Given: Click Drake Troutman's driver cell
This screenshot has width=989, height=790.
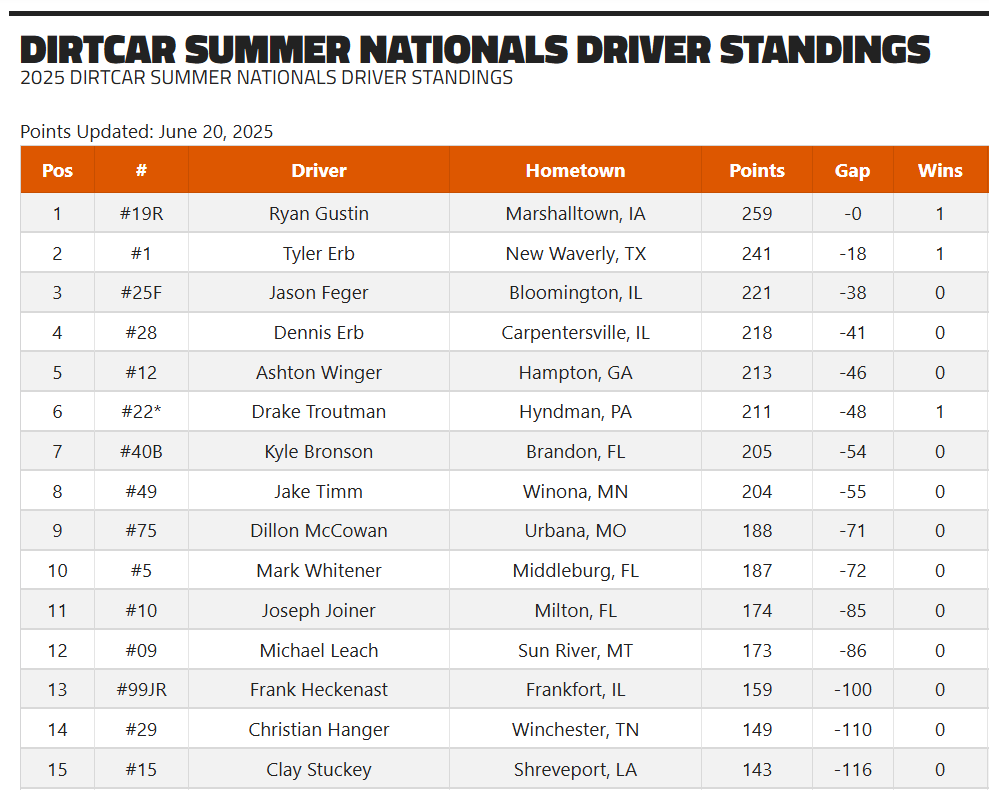Looking at the screenshot, I should tap(319, 411).
